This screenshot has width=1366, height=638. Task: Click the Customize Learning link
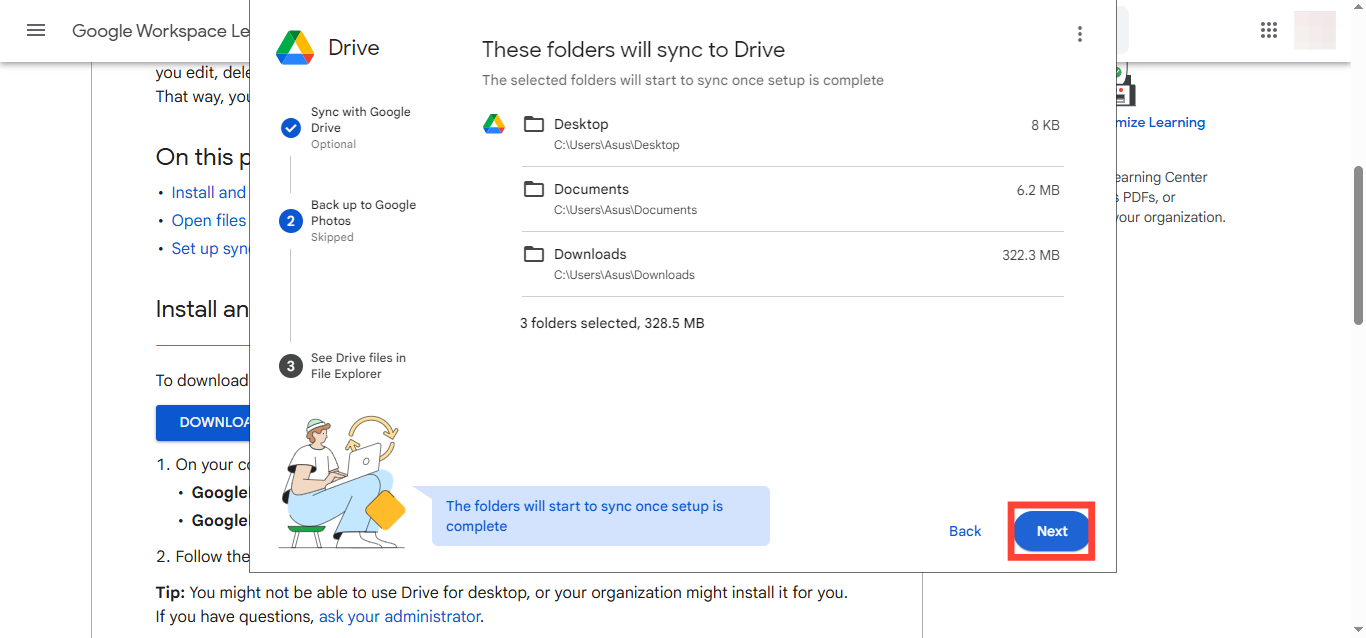point(1160,122)
